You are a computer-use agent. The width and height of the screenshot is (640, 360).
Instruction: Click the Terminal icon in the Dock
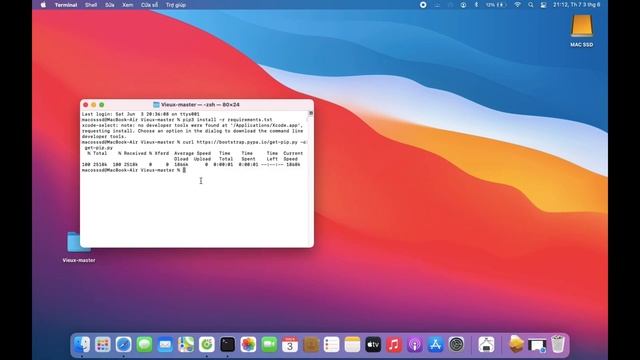pos(227,344)
